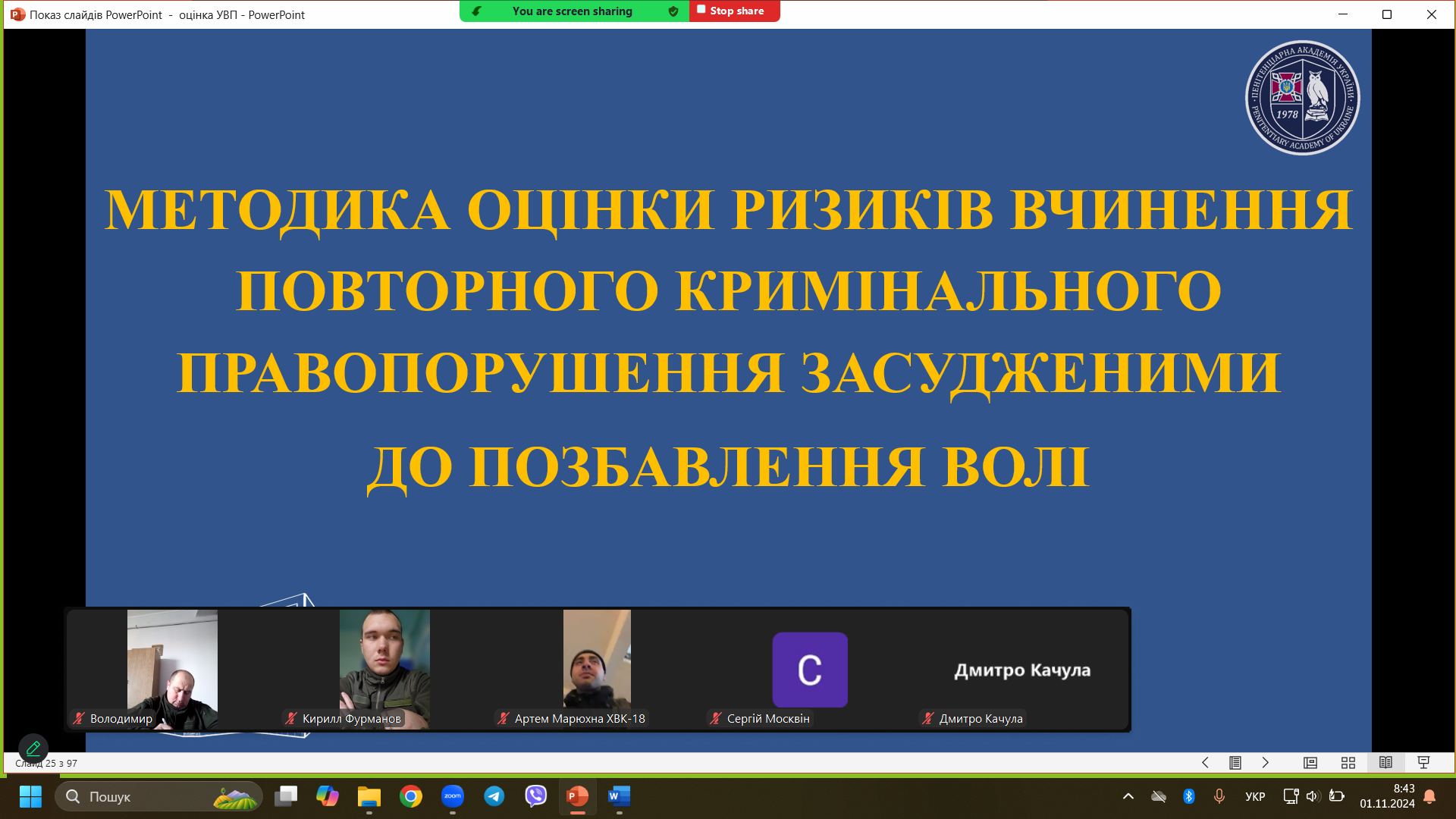Start Slide Show view icon
The image size is (1456, 819).
[1423, 763]
